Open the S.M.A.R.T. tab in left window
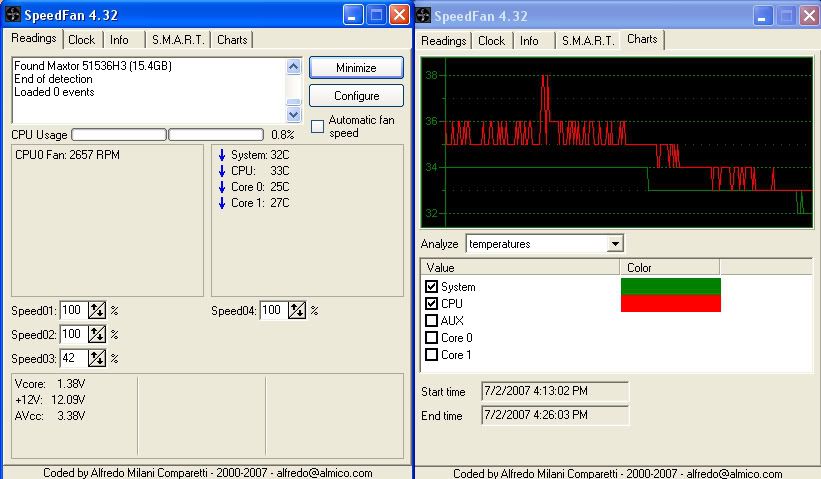Screen dimensions: 821x479 click(x=178, y=40)
